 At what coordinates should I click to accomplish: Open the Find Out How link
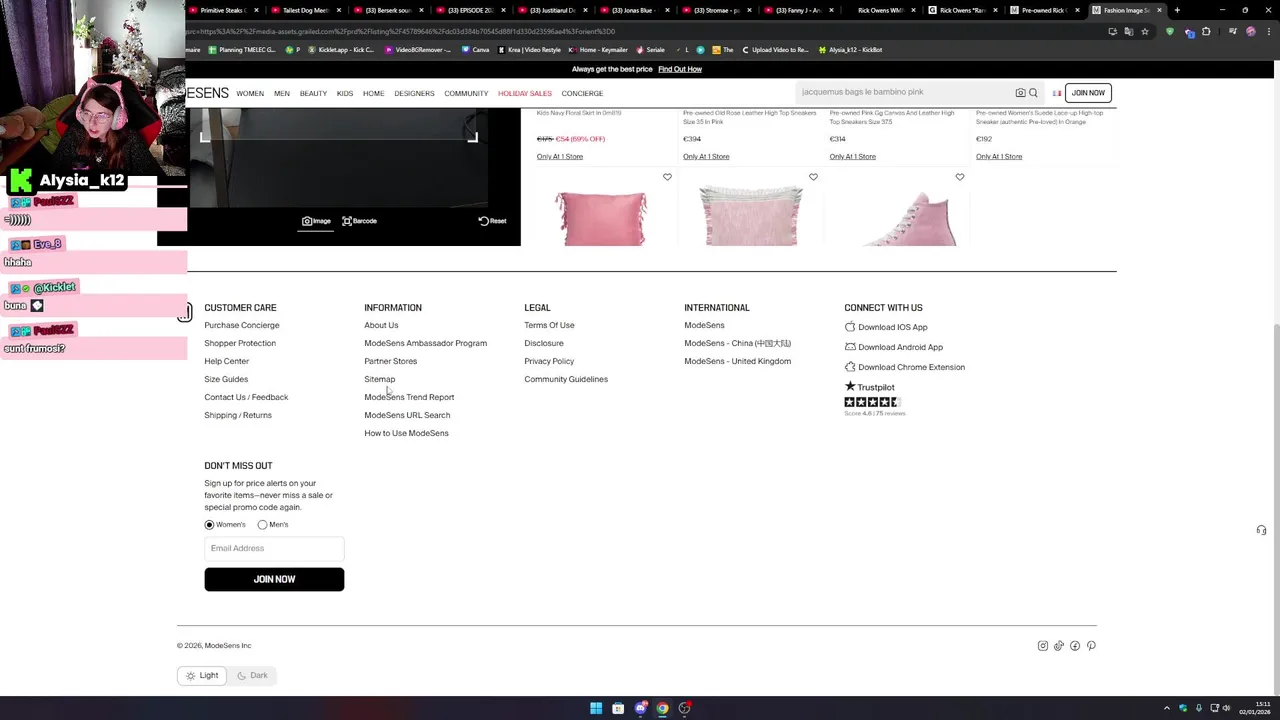pyautogui.click(x=680, y=69)
